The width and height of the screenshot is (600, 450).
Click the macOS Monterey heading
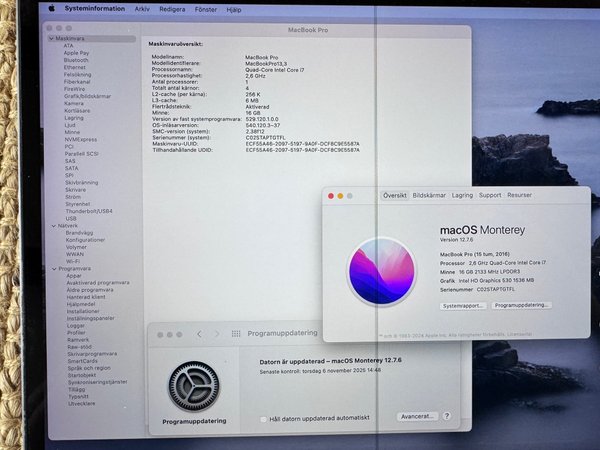[x=482, y=230]
